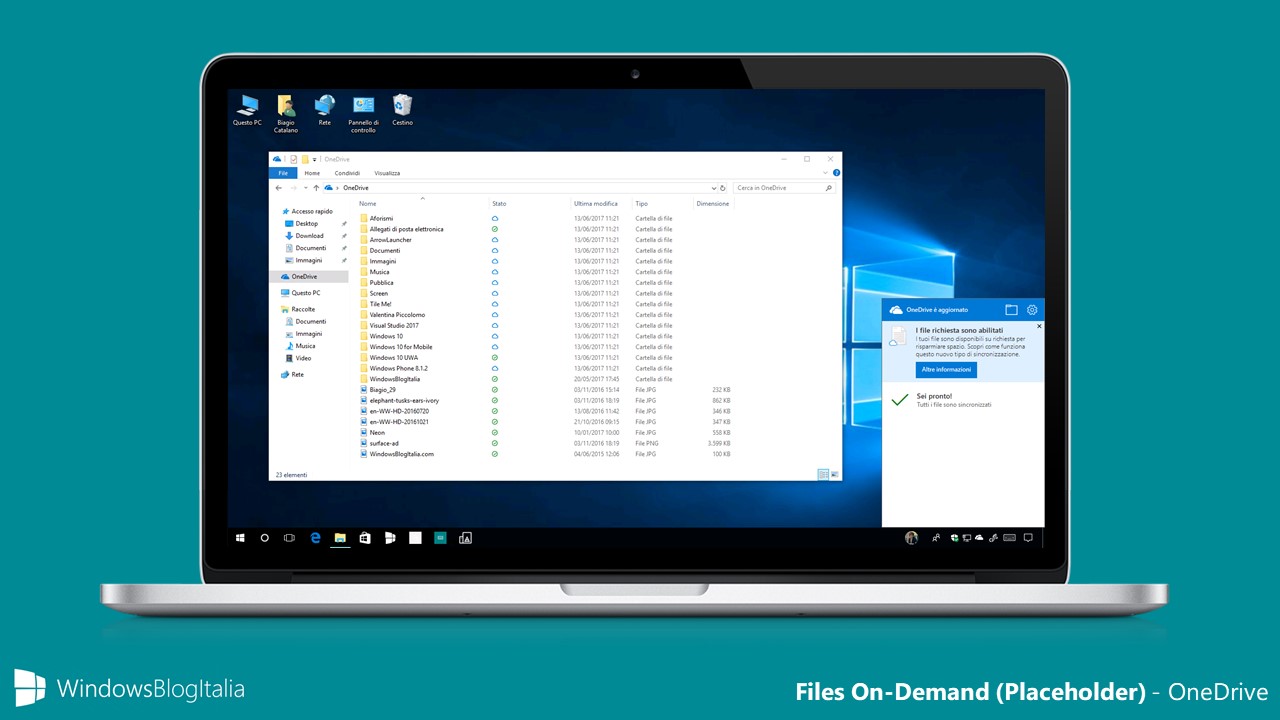This screenshot has width=1280, height=720.
Task: Expand the ribbon with the chevron
Action: point(826,173)
